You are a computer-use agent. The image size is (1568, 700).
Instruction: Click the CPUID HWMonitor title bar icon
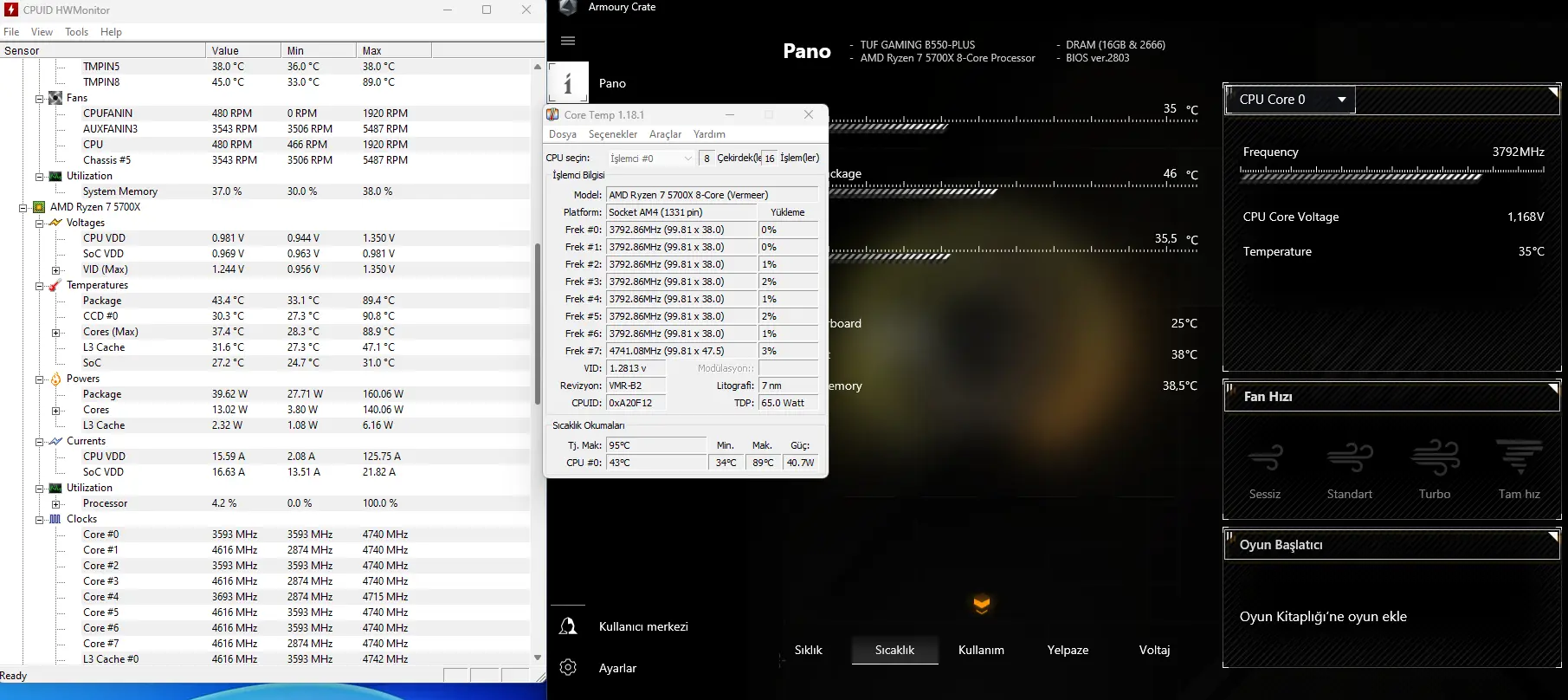pyautogui.click(x=11, y=10)
